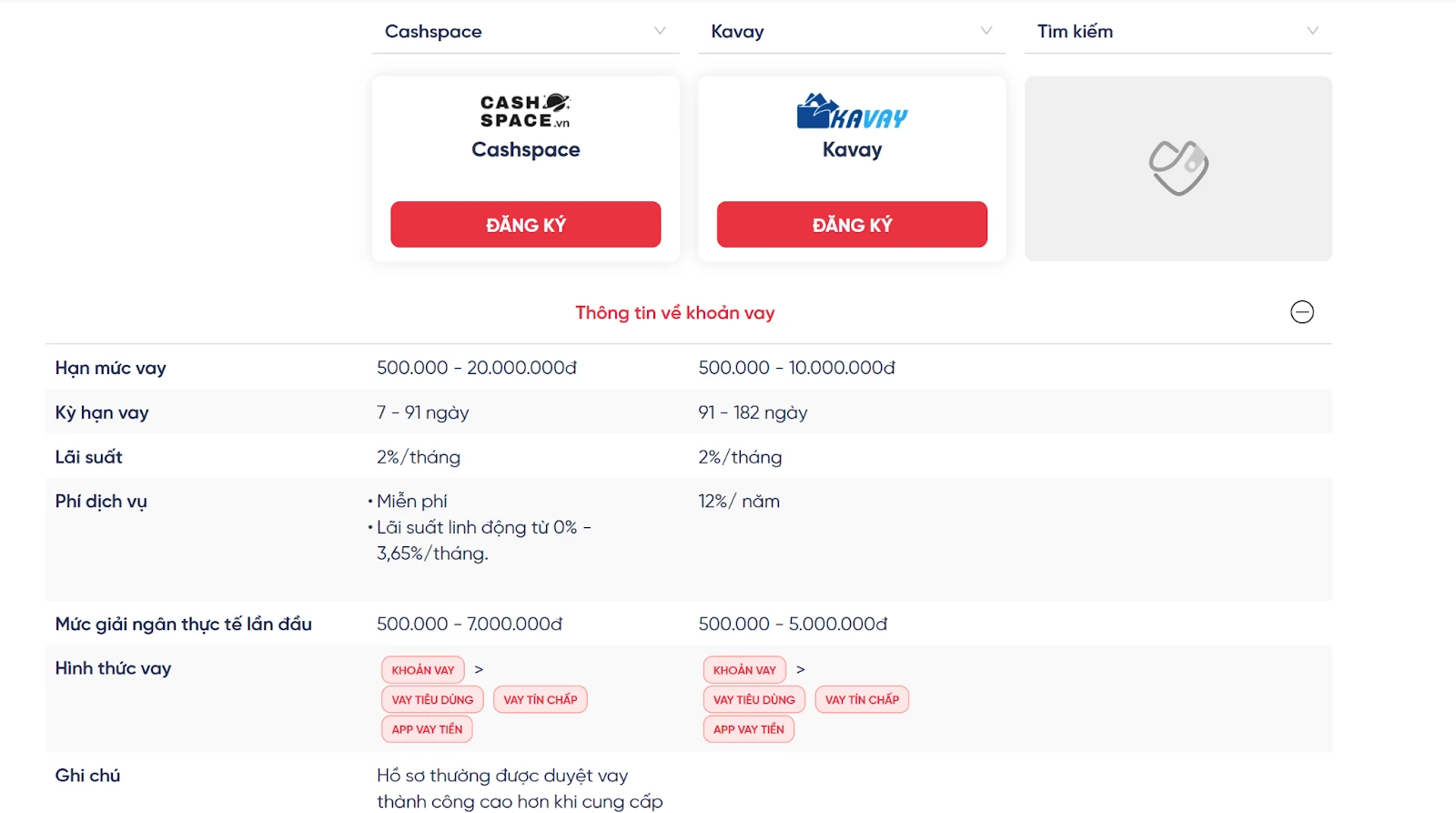Select KHOẢN VAY tag in Cashspace column
The height and width of the screenshot is (813, 1456).
(423, 670)
